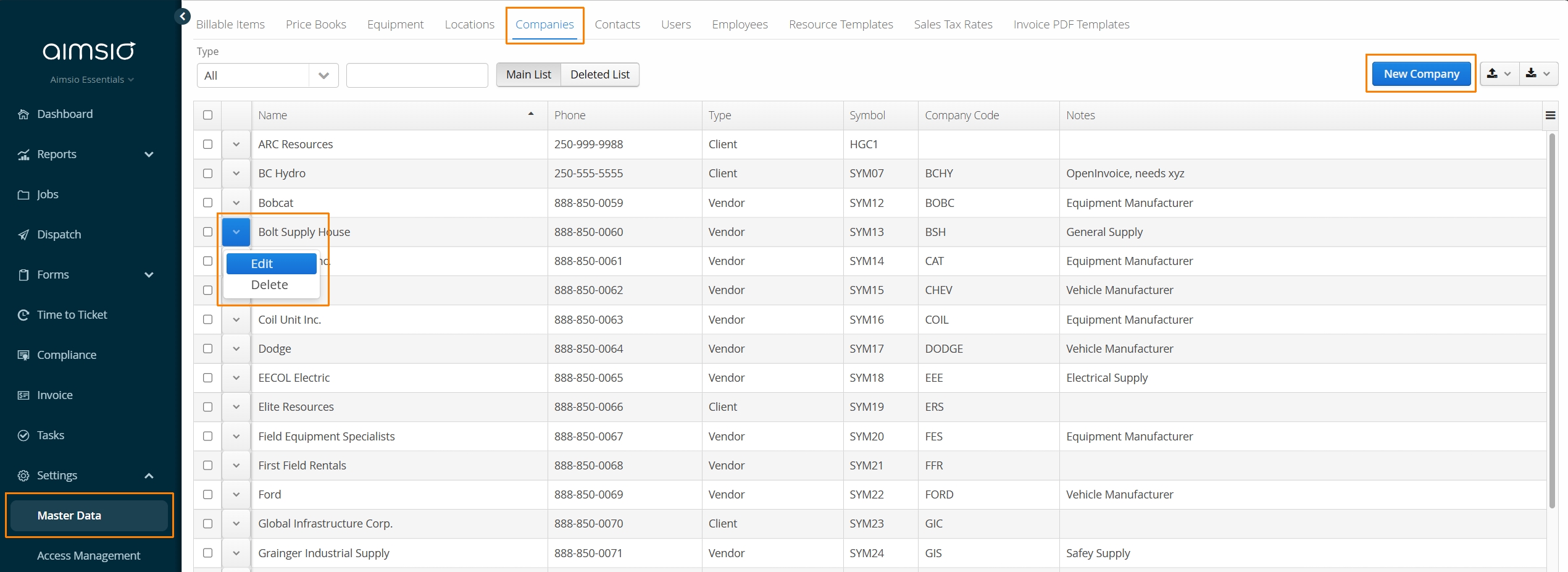Check the BC Hydro row checkbox
Image resolution: width=1568 pixels, height=572 pixels.
207,173
